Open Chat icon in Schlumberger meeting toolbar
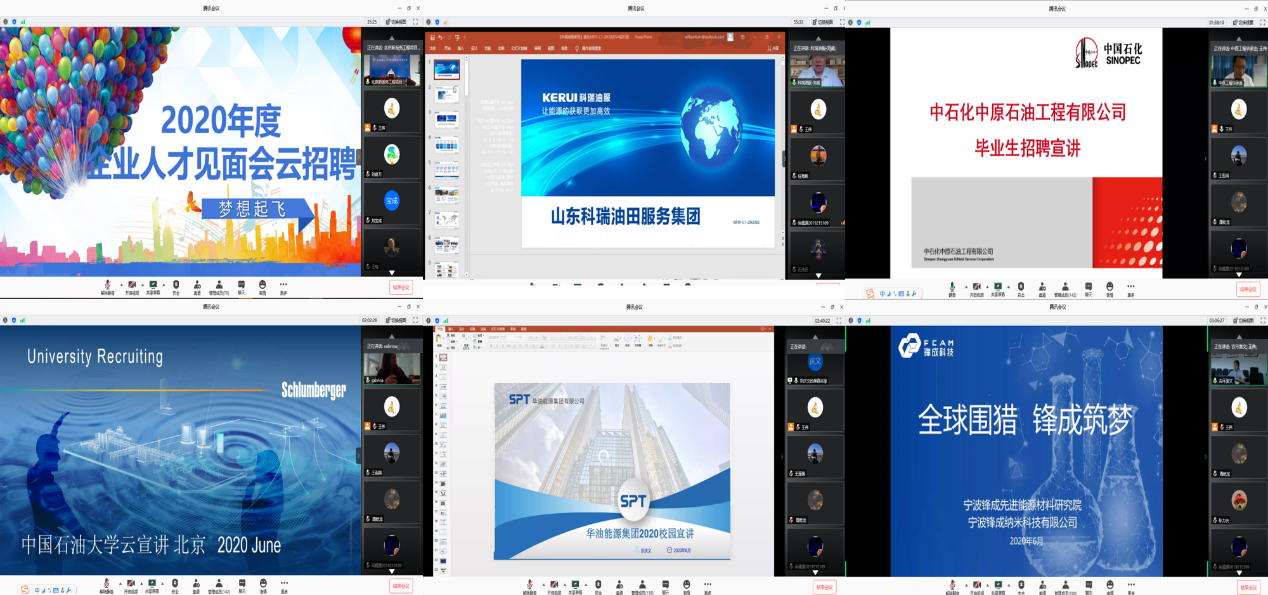 pyautogui.click(x=241, y=583)
